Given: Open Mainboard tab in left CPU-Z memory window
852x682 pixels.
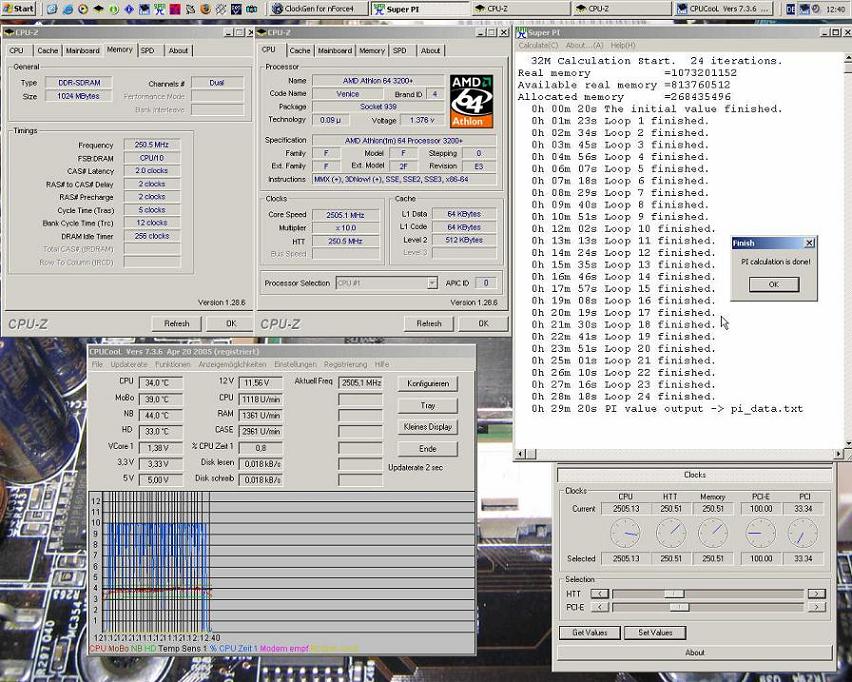Looking at the screenshot, I should click(x=83, y=51).
